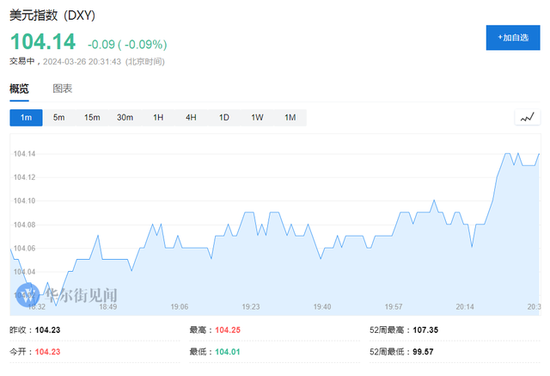
Task: Click the 52周最高 107.35 value
Action: pyautogui.click(x=425, y=330)
